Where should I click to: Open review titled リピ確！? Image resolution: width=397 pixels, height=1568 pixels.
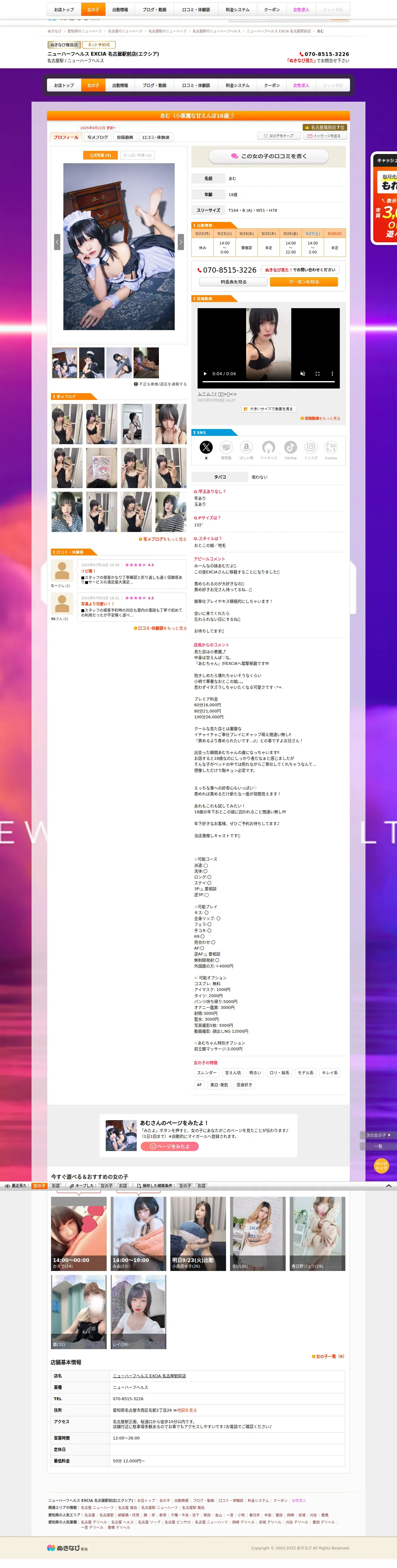click(x=88, y=571)
